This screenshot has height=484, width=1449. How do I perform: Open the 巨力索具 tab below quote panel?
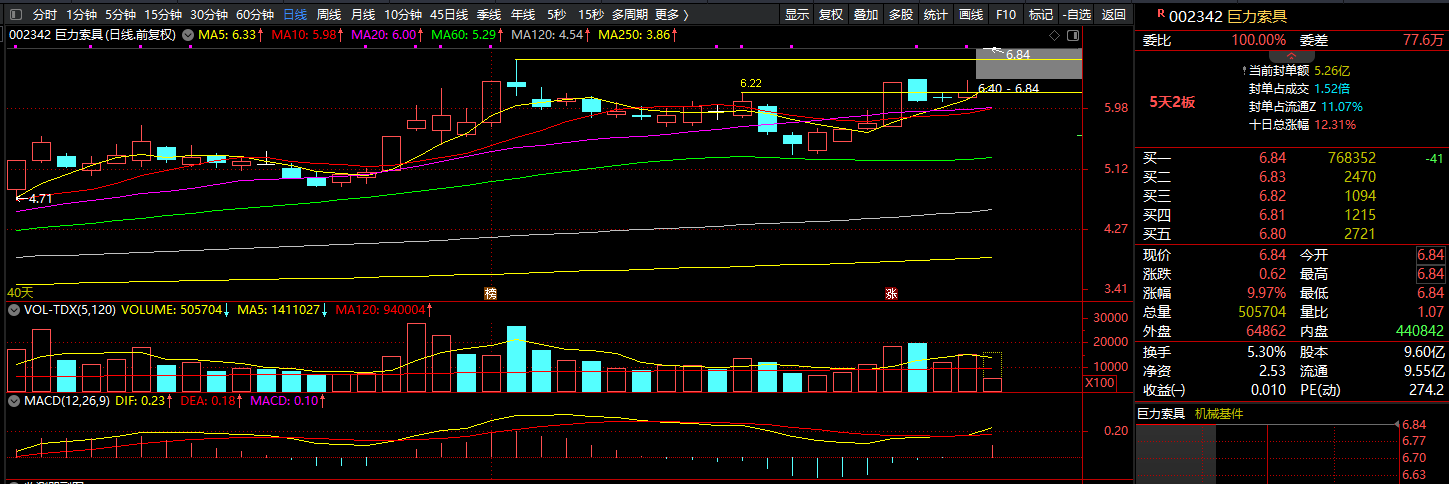pos(1161,413)
